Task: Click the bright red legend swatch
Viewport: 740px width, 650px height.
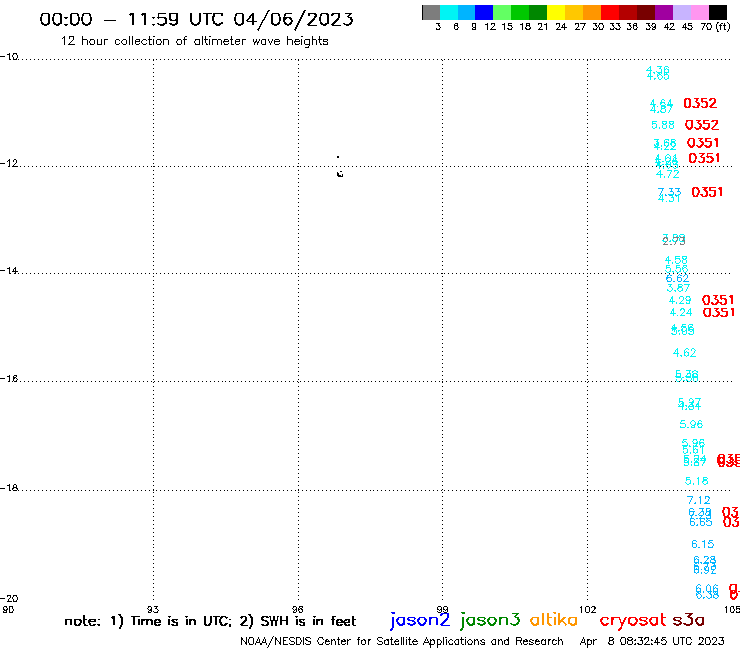Action: [x=610, y=12]
